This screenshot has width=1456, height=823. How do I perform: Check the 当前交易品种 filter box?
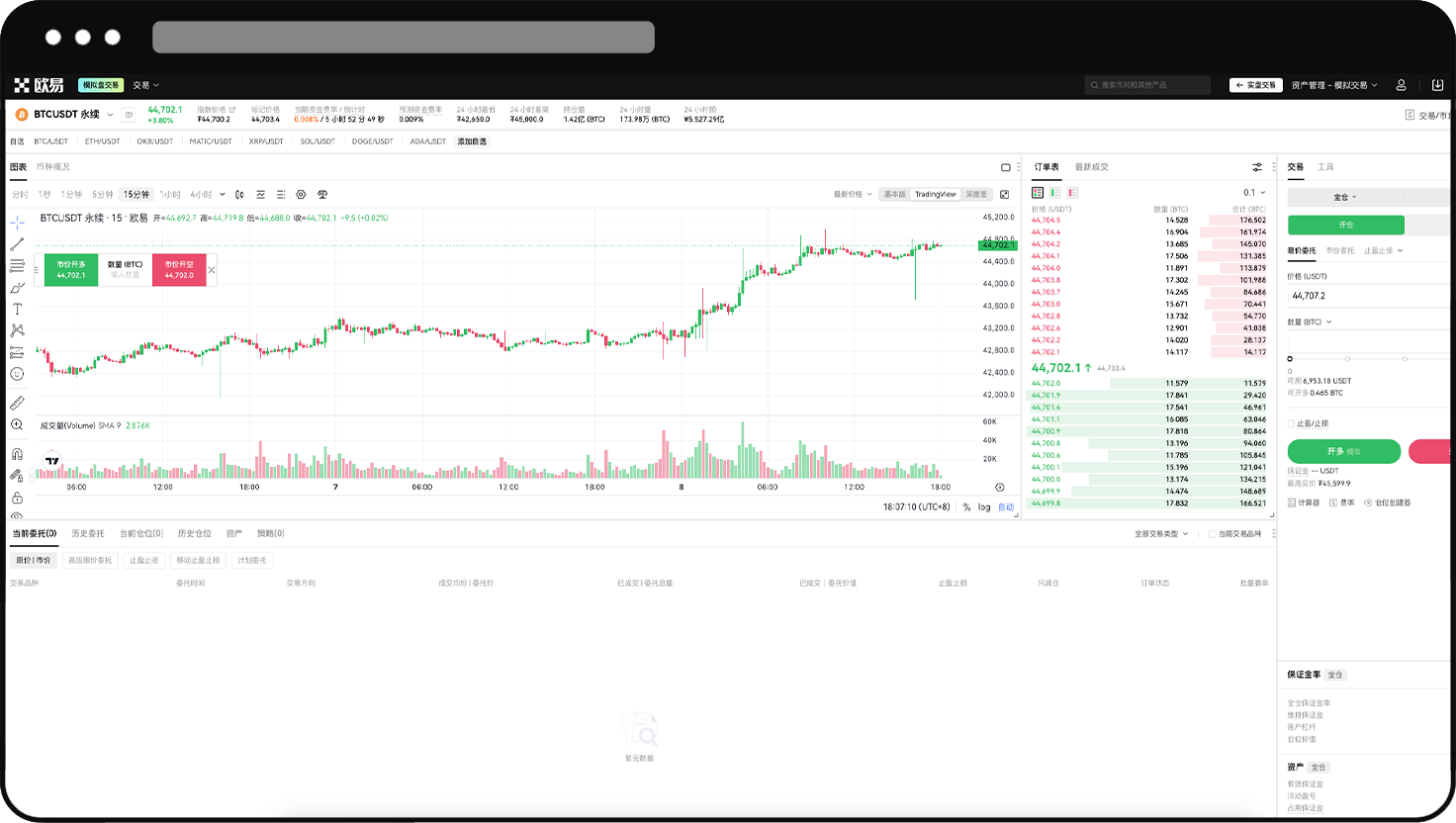click(x=1213, y=534)
